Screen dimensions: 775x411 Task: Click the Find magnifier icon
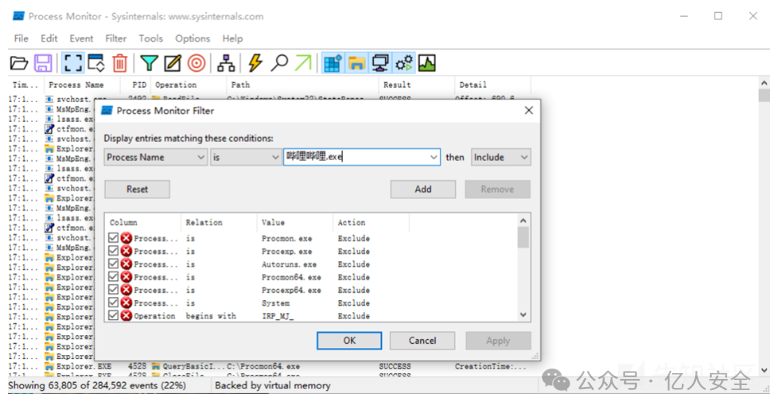[279, 63]
